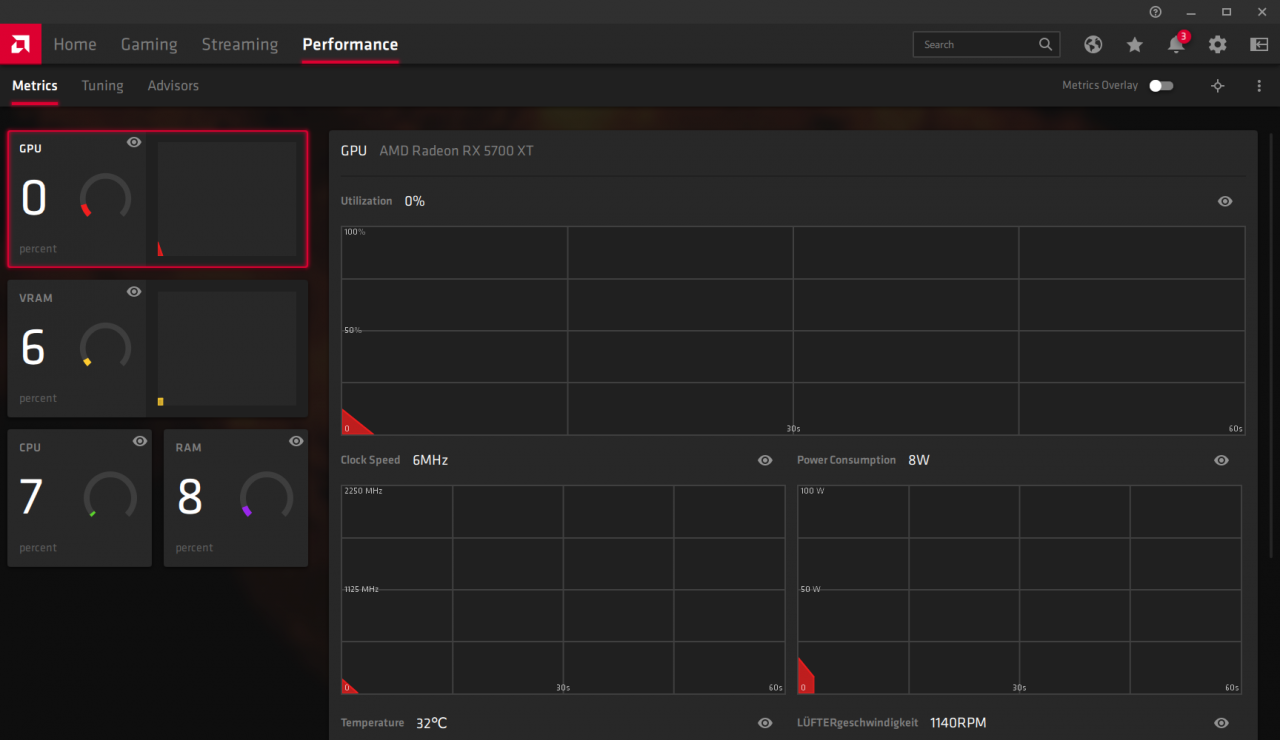
Task: Click the GPU tile gauge dial
Action: coord(105,197)
